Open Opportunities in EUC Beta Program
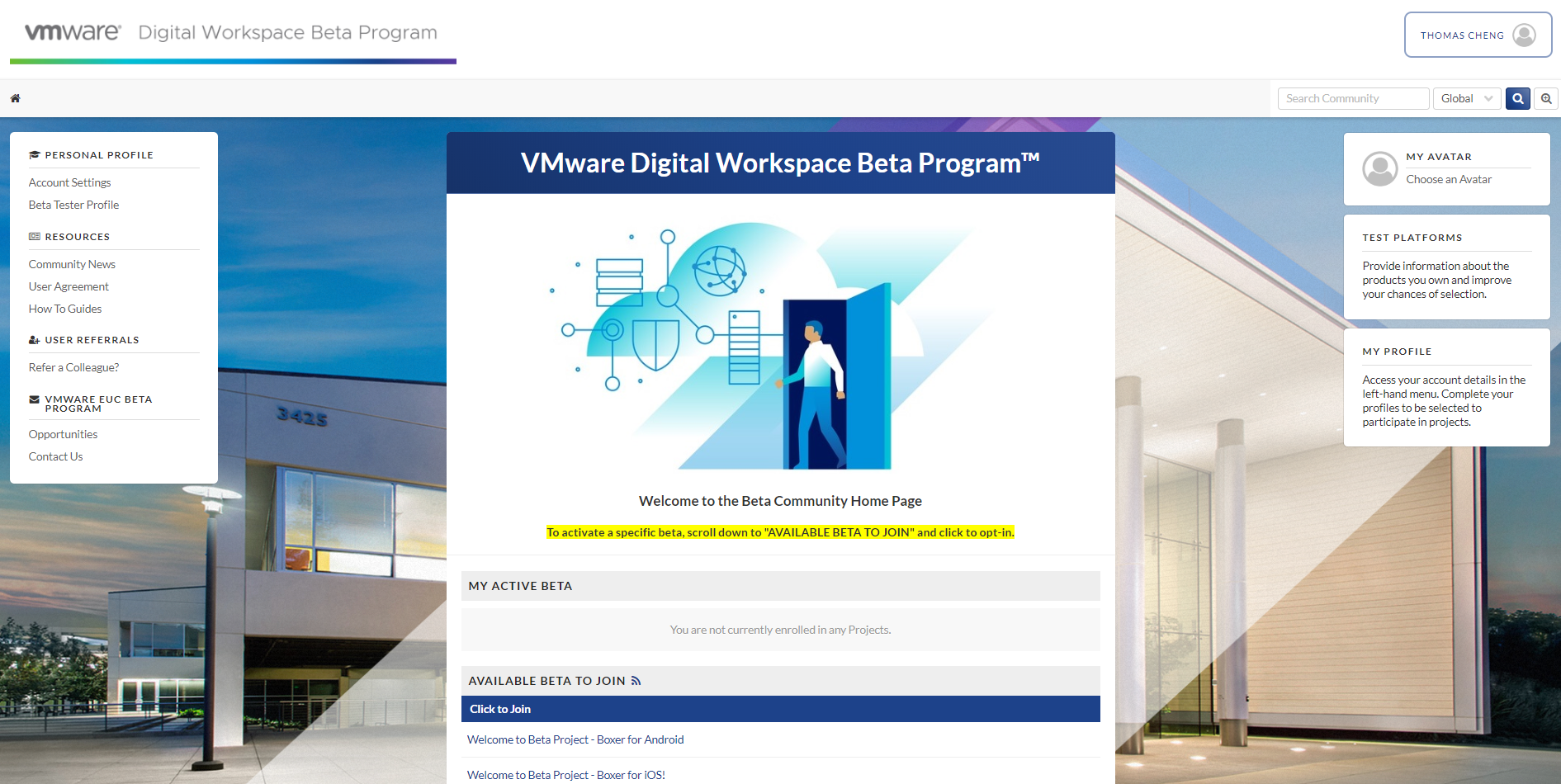This screenshot has height=784, width=1561. tap(63, 434)
